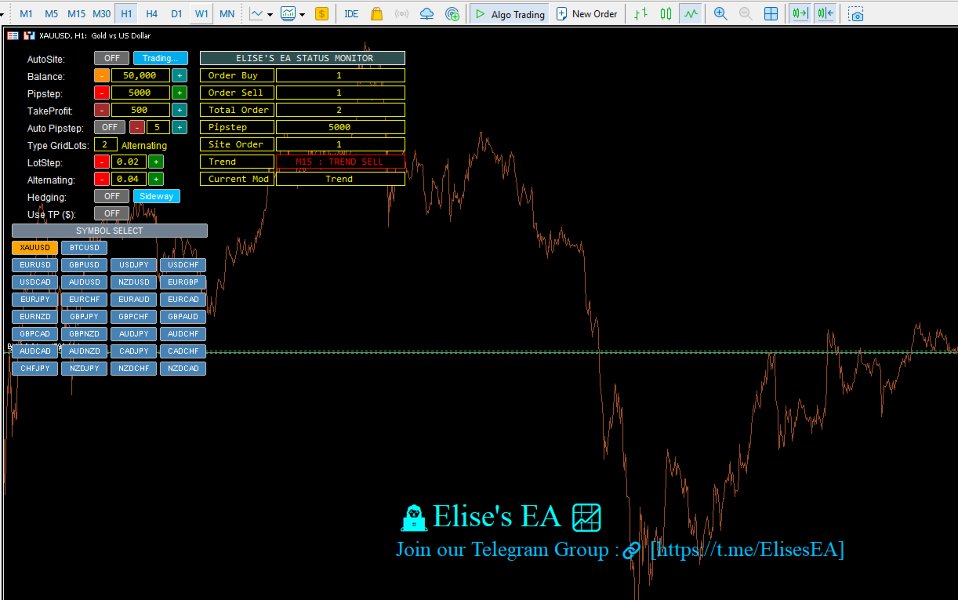This screenshot has height=600, width=958.
Task: Toggle the Algo Trading button
Action: coord(510,13)
